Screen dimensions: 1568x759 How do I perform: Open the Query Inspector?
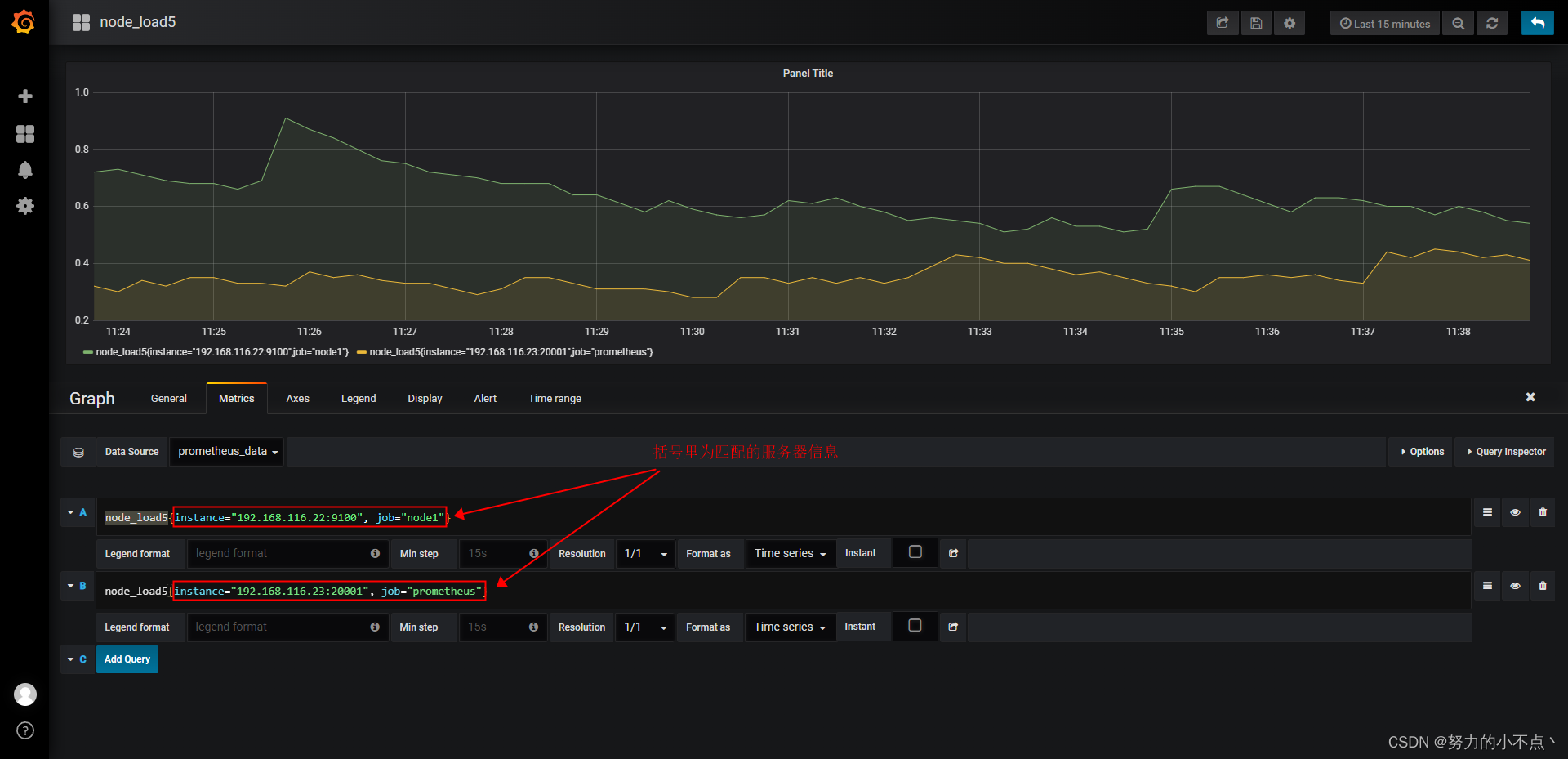coord(1505,451)
